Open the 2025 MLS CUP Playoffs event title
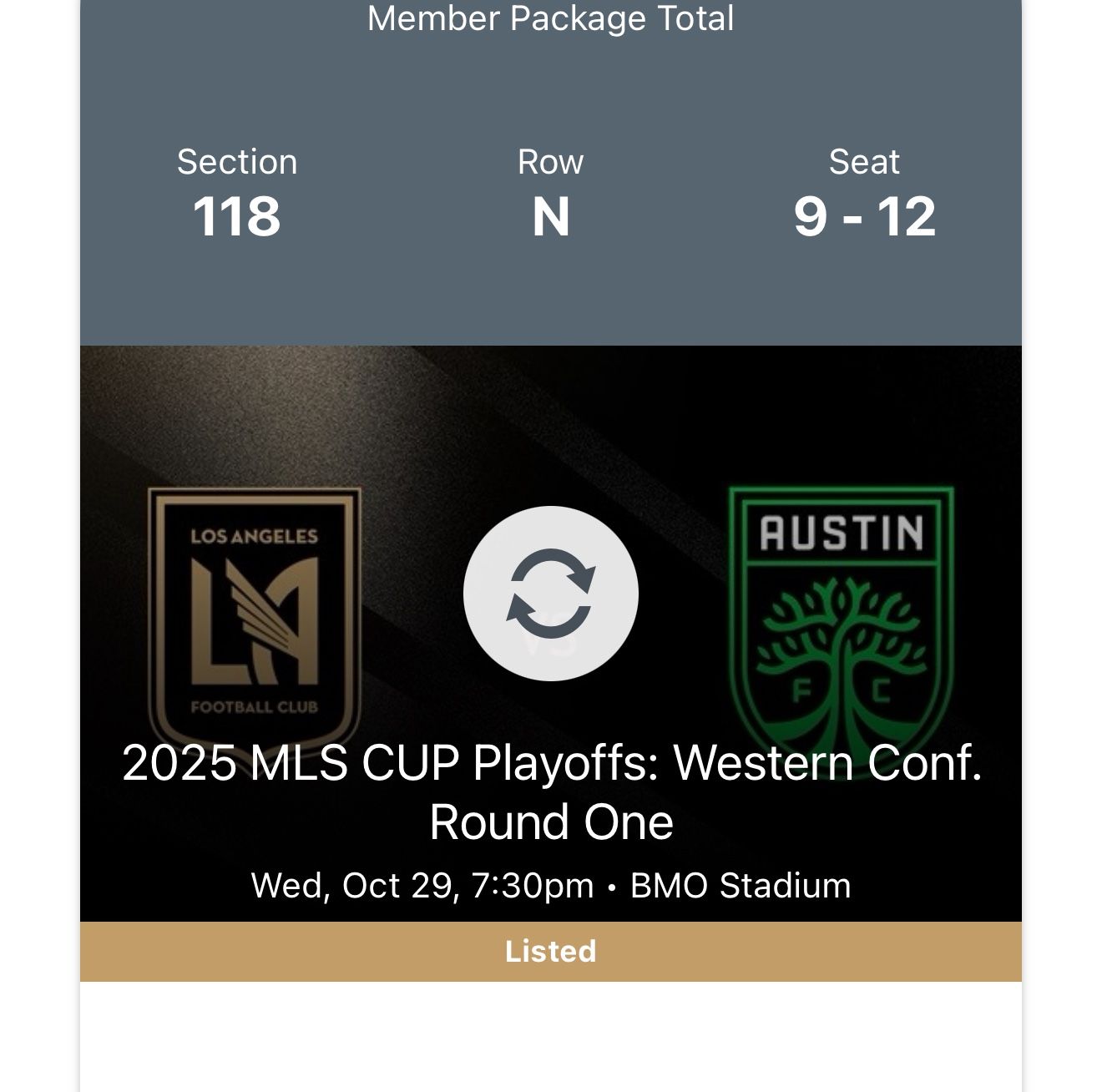Screen dimensions: 1102x1092 [551, 789]
